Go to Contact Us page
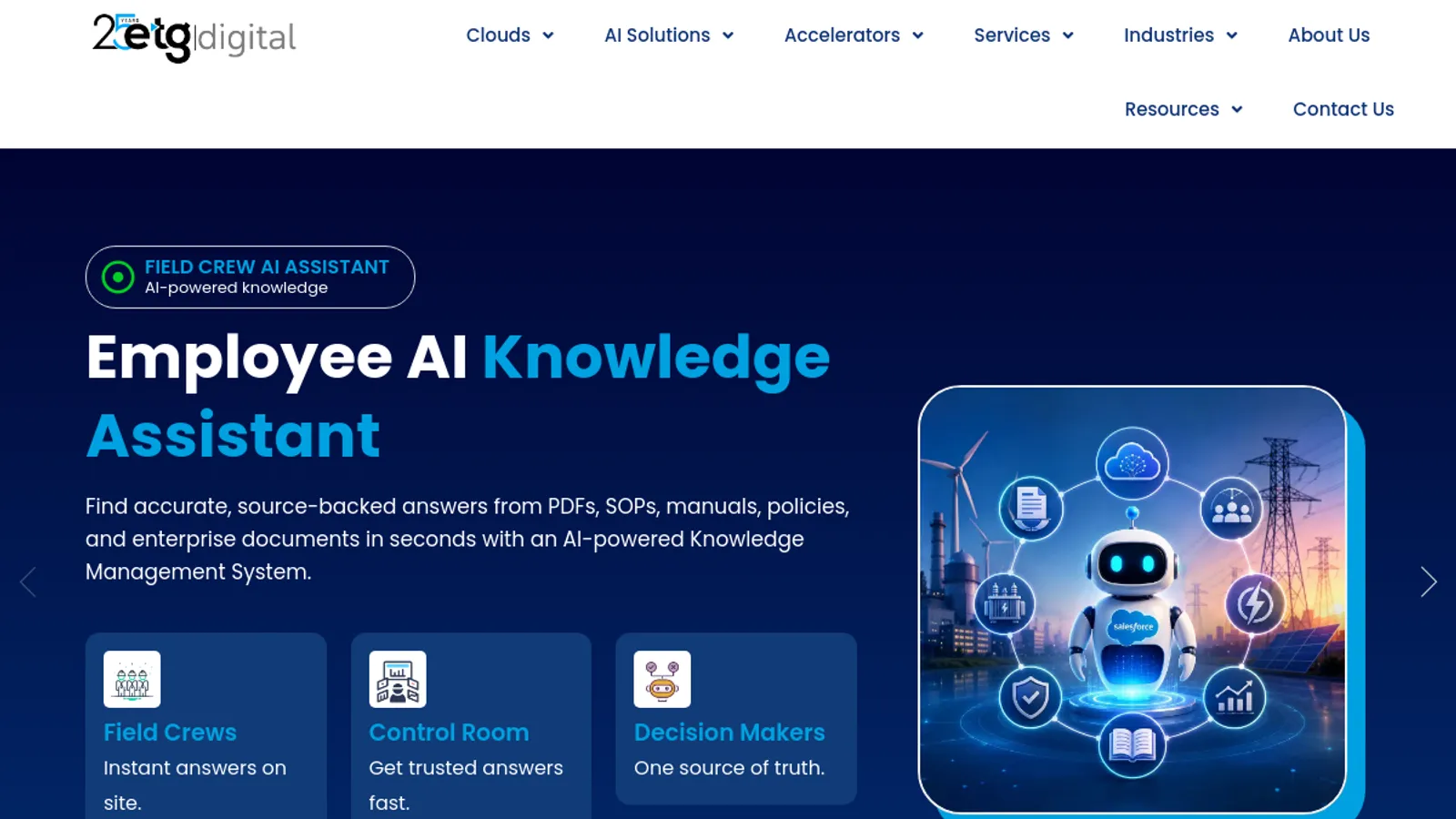Screen dimensions: 1456x819 coord(1343,109)
